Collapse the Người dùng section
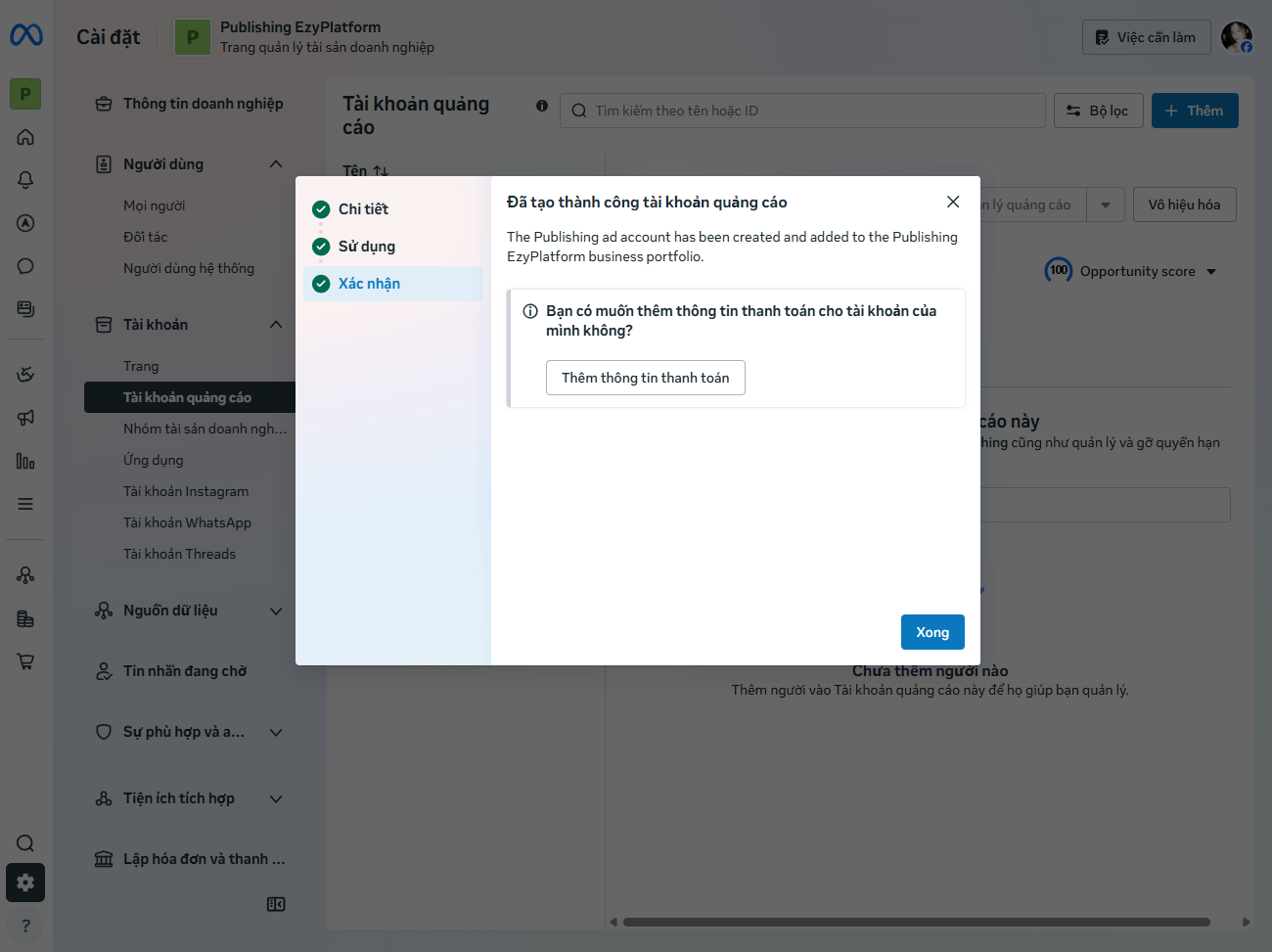The image size is (1272, 952). click(x=276, y=164)
